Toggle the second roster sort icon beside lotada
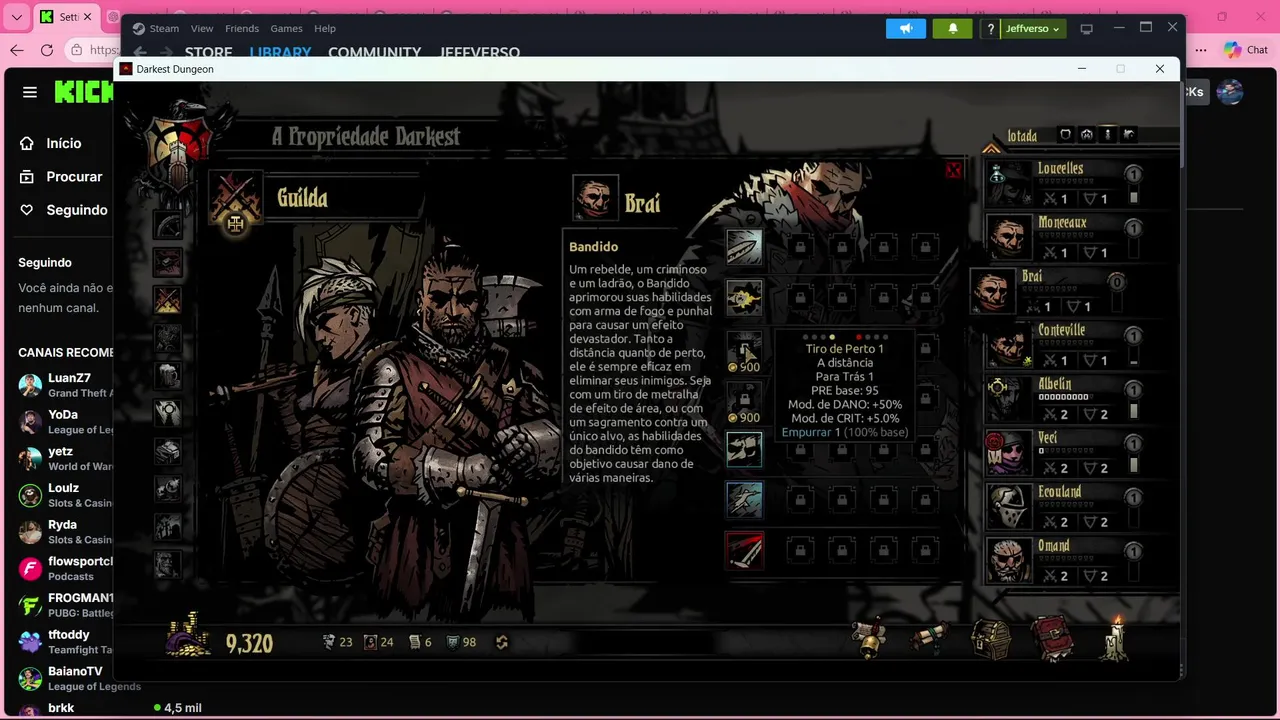The image size is (1280, 720). click(1086, 134)
